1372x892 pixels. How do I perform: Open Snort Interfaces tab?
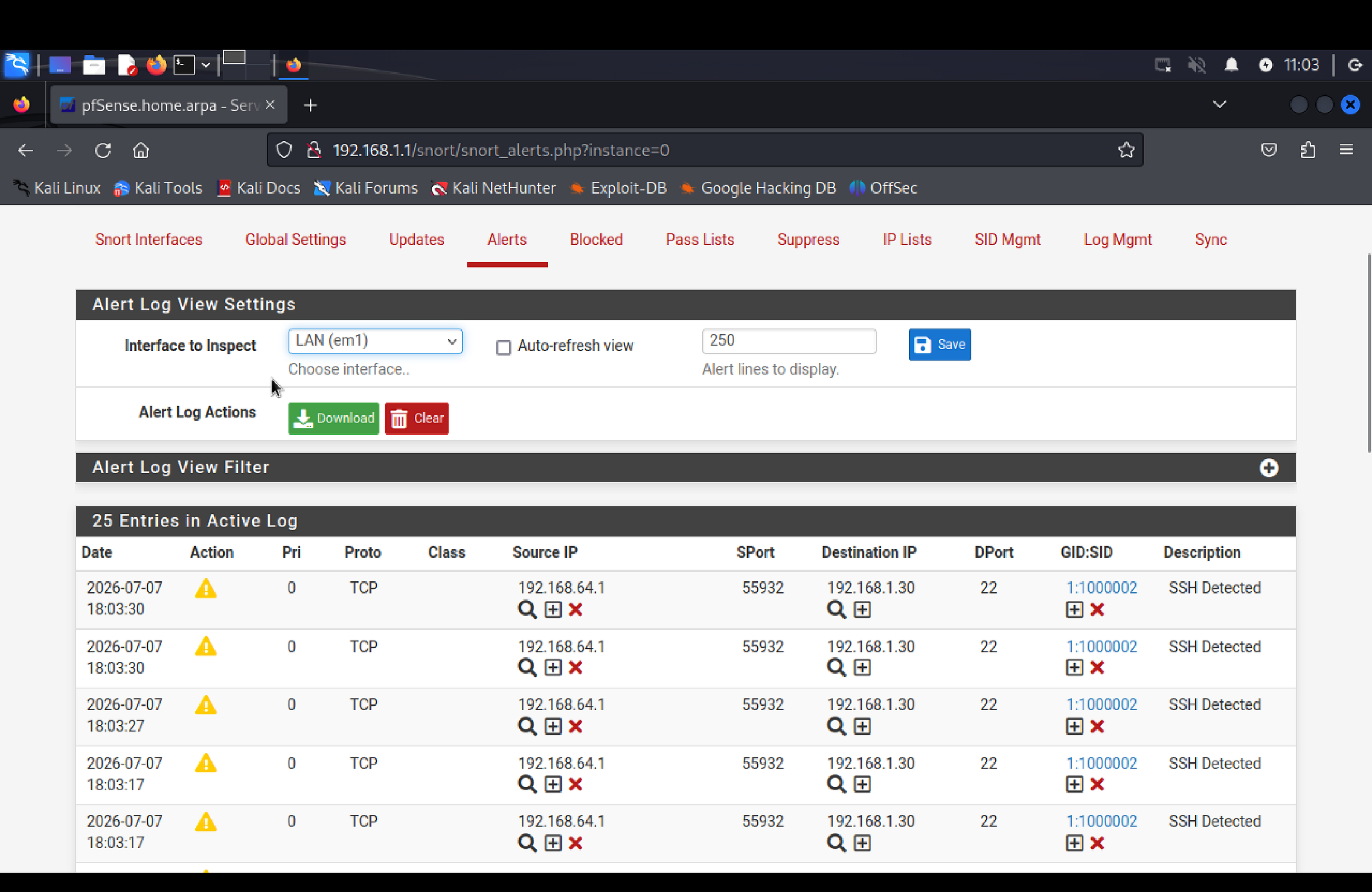pos(148,239)
